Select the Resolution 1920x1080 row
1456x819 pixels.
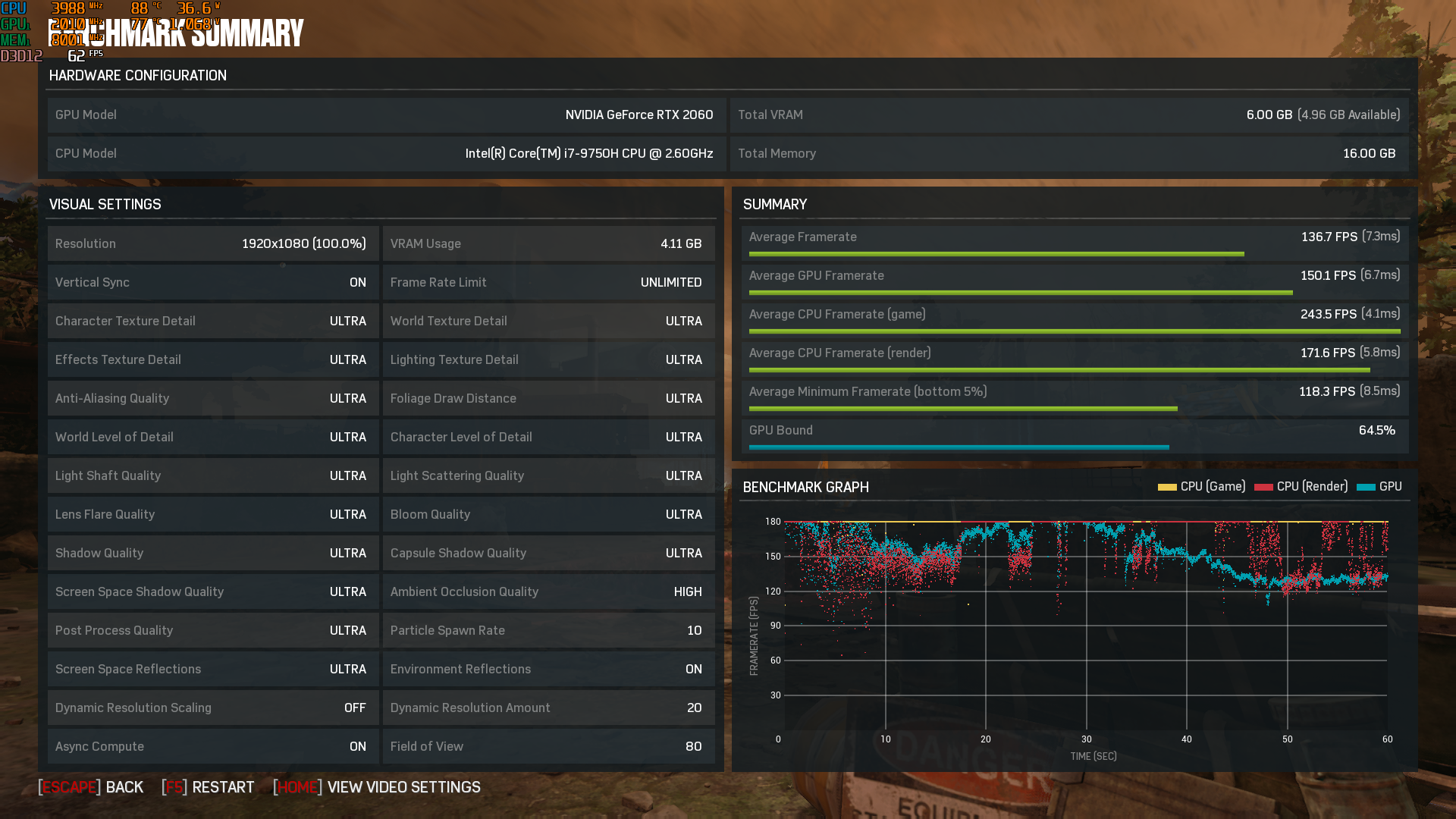(213, 243)
